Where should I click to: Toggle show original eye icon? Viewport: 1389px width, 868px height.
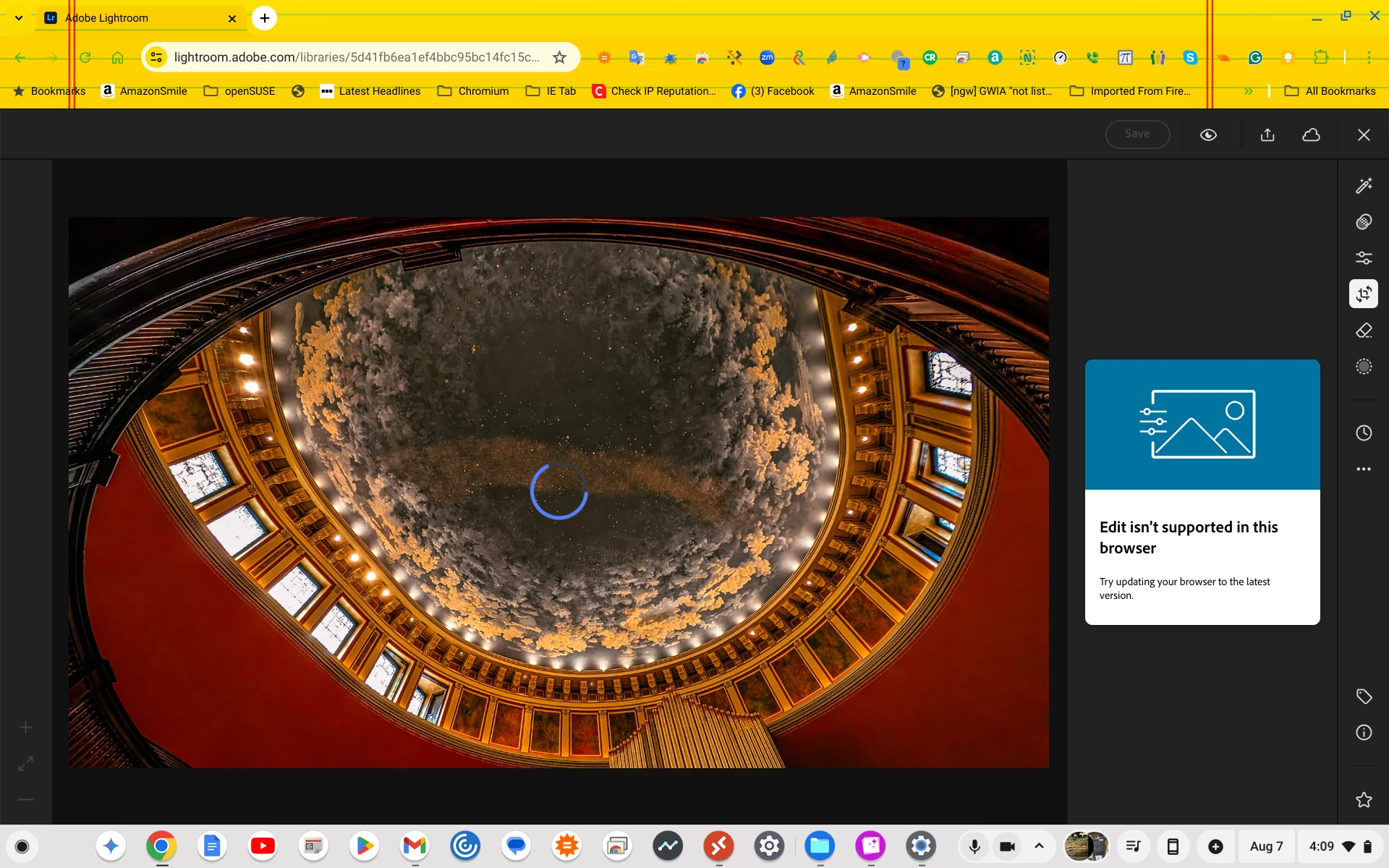point(1208,135)
